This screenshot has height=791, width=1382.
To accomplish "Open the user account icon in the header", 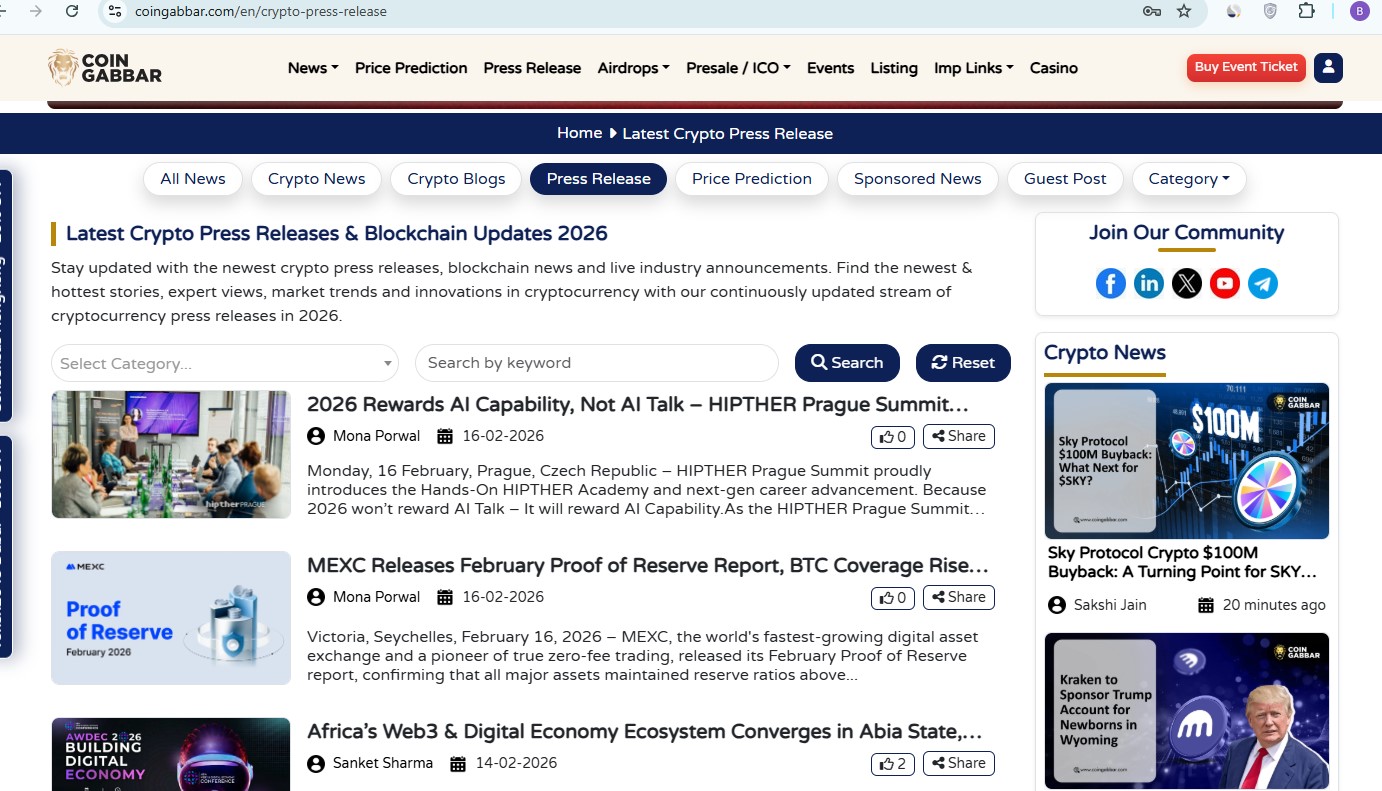I will tap(1328, 67).
